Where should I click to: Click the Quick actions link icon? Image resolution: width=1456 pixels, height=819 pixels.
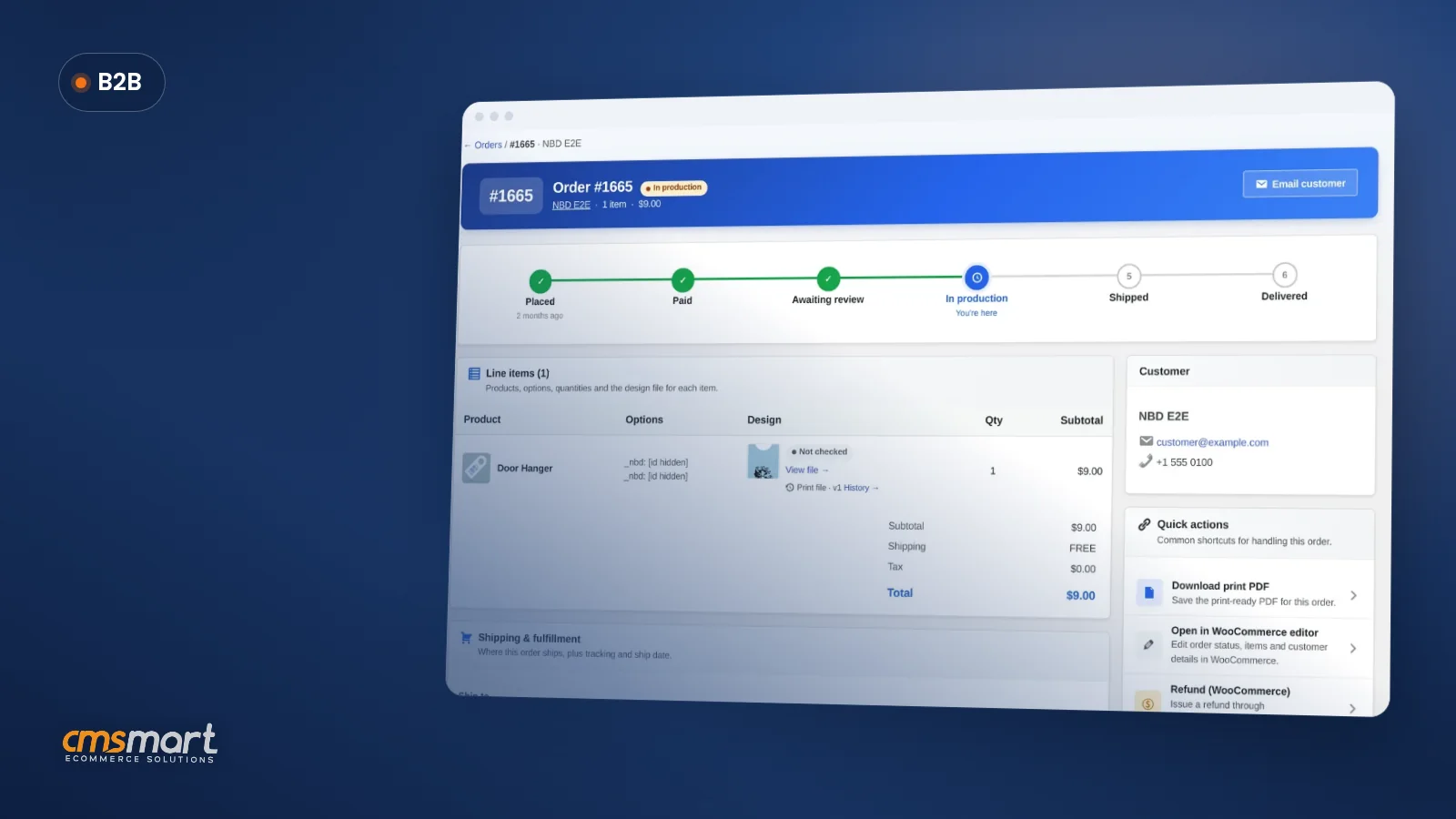(x=1145, y=524)
